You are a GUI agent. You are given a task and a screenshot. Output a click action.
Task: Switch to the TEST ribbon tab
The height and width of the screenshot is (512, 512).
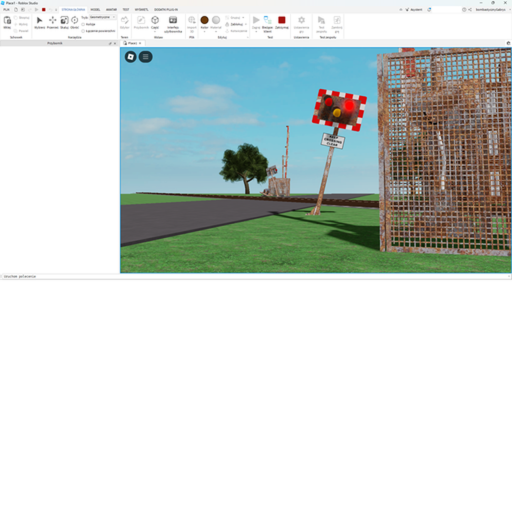[126, 10]
